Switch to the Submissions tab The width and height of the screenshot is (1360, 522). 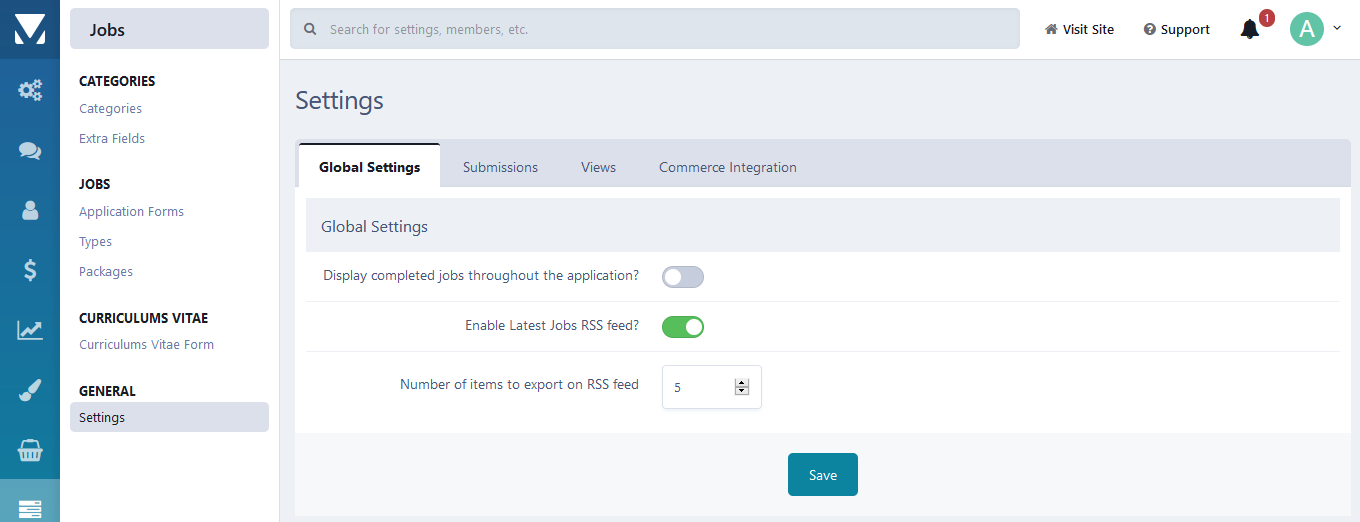500,167
